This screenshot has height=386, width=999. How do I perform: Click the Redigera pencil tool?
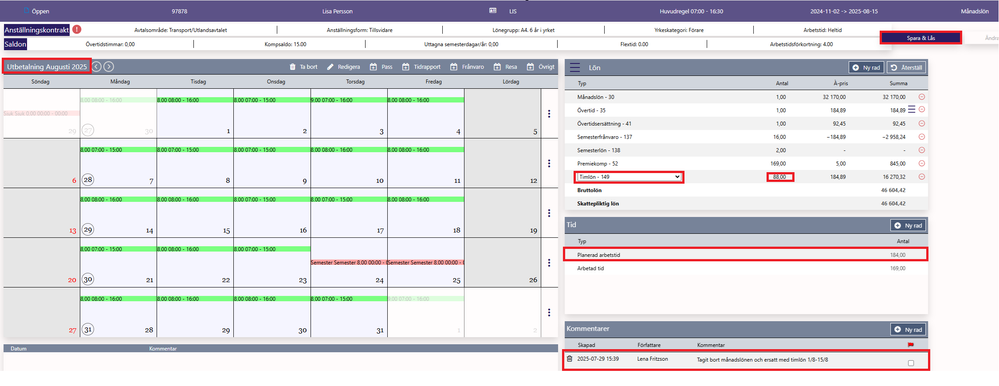pyautogui.click(x=330, y=66)
